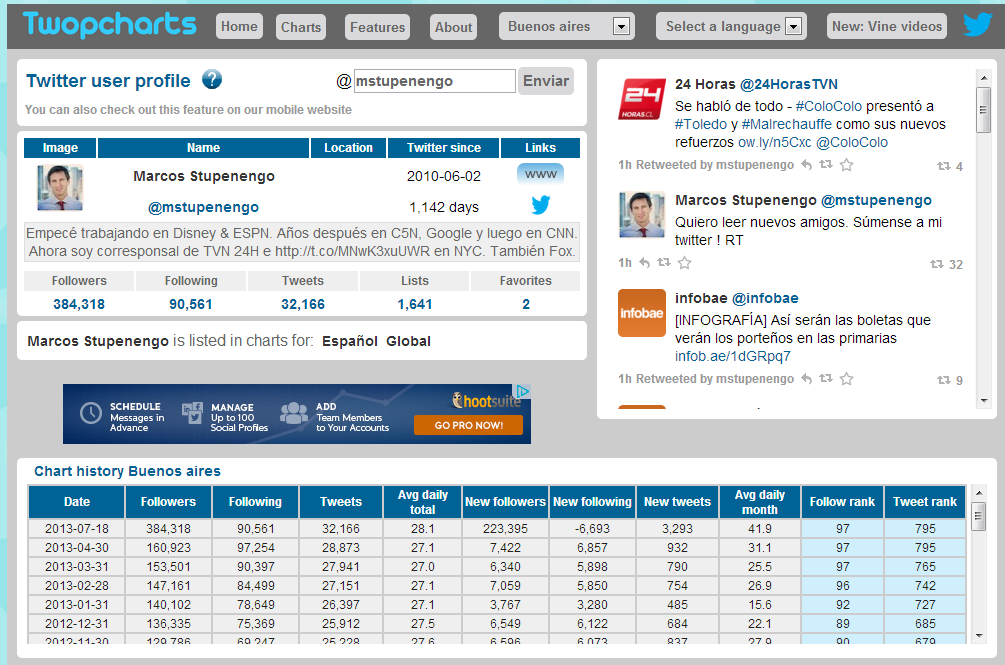Open the About menu item
Image resolution: width=1005 pixels, height=665 pixels.
pyautogui.click(x=453, y=27)
